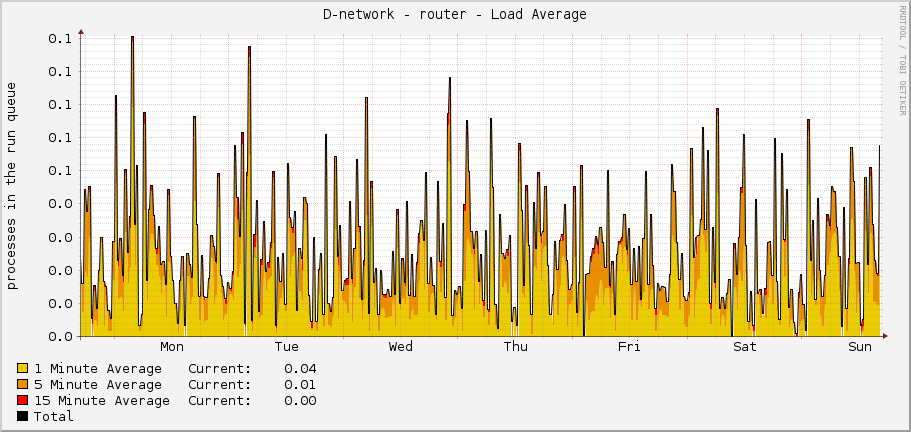Click the black Total legend swatch
Image resolution: width=911 pixels, height=432 pixels.
click(23, 417)
